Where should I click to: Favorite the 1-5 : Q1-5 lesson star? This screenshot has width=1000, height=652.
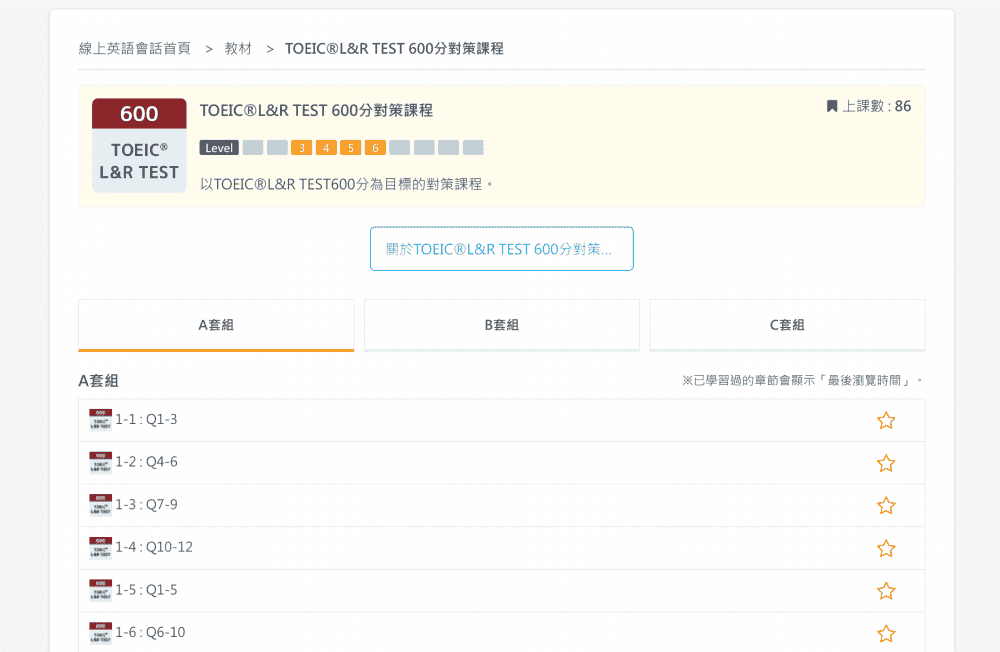(x=886, y=591)
